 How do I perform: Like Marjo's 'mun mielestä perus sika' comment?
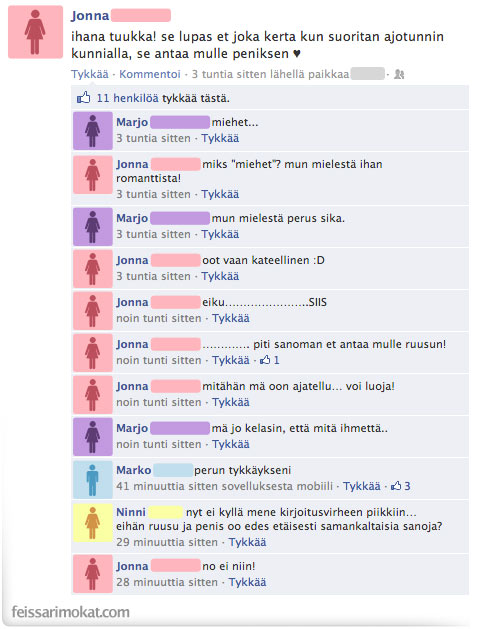pyautogui.click(x=220, y=234)
